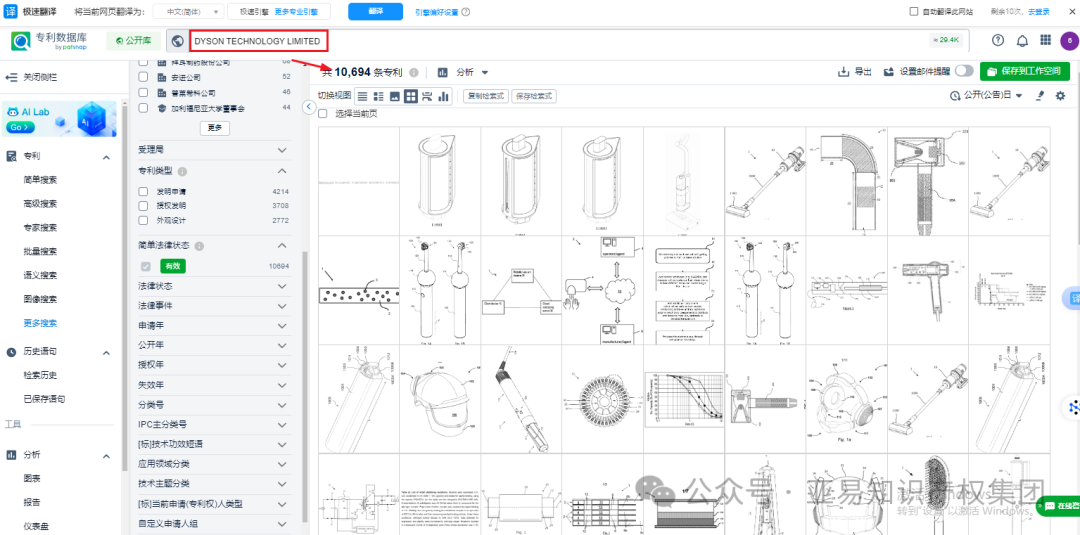Switch to list view icon
This screenshot has height=535, width=1080.
[362, 96]
